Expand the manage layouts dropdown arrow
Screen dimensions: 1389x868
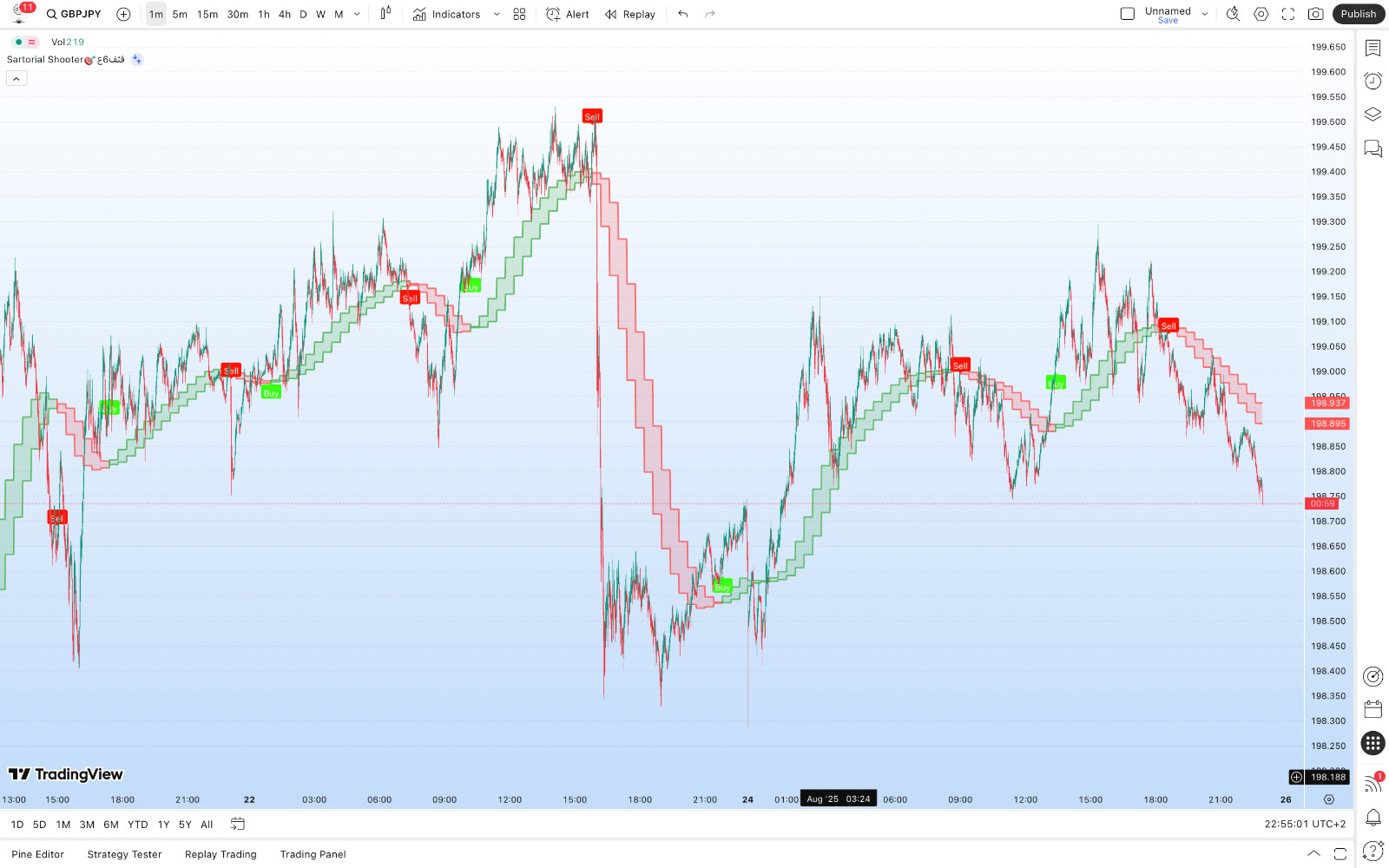tap(1205, 14)
